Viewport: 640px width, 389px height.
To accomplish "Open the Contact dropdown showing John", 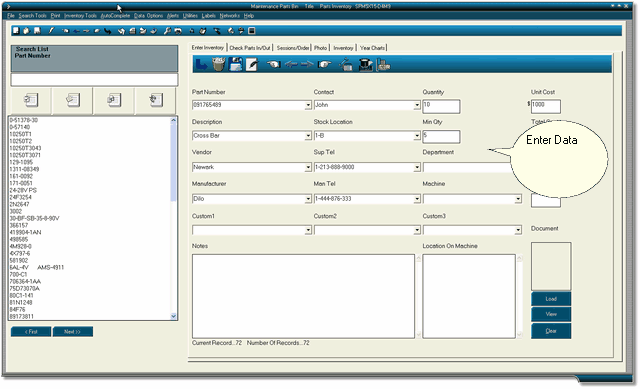I will 417,105.
